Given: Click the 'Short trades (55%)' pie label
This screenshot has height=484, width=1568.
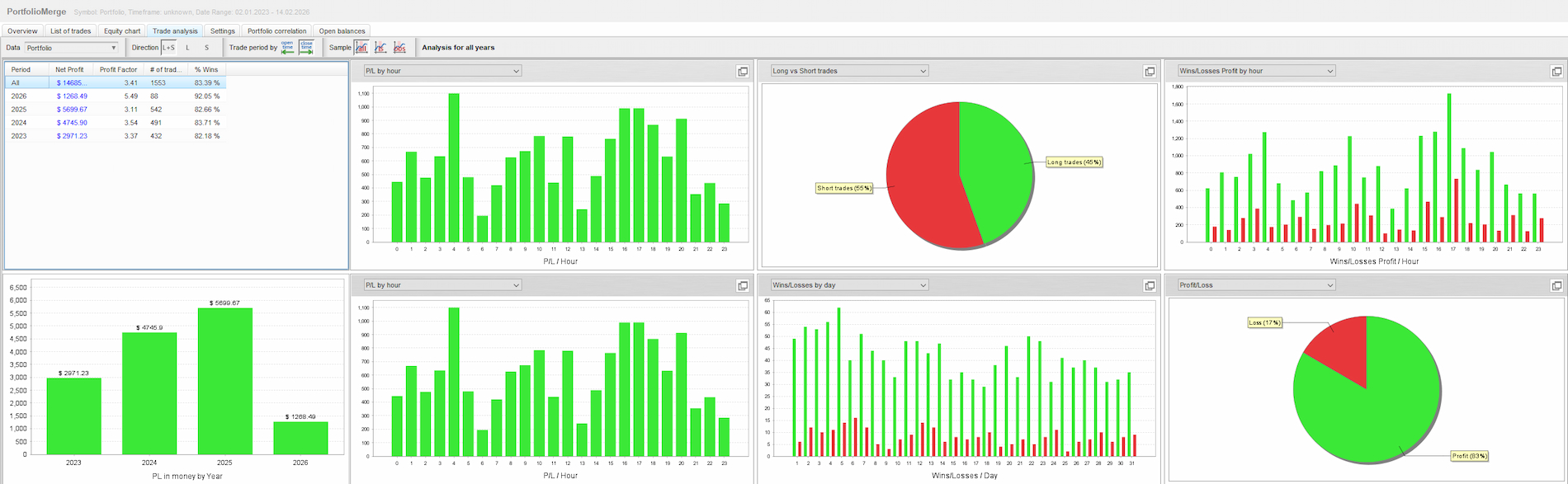Looking at the screenshot, I should 845,188.
